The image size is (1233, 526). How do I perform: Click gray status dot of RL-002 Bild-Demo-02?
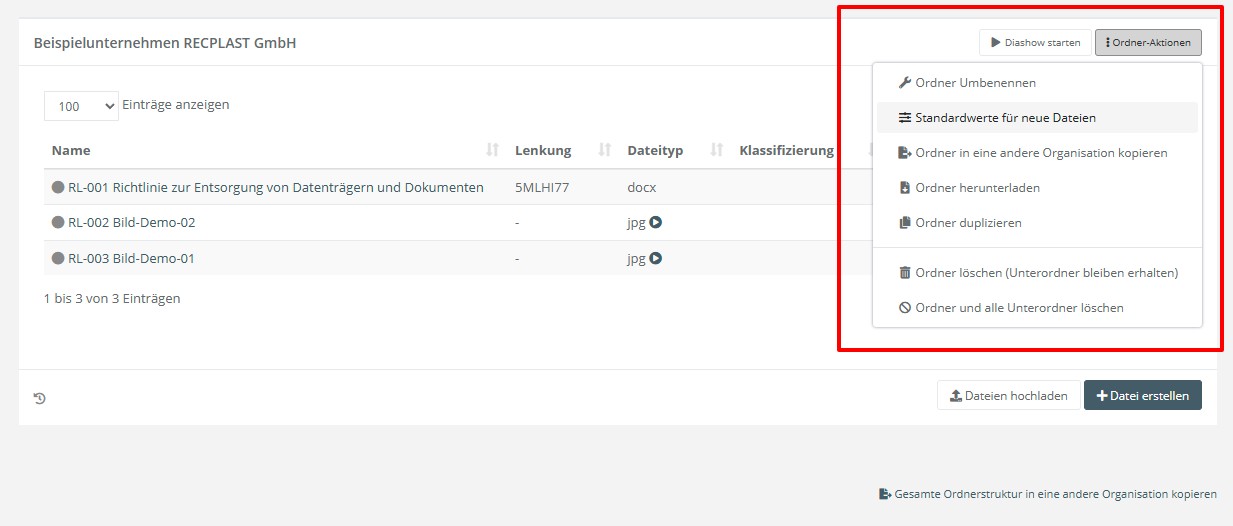click(x=58, y=223)
